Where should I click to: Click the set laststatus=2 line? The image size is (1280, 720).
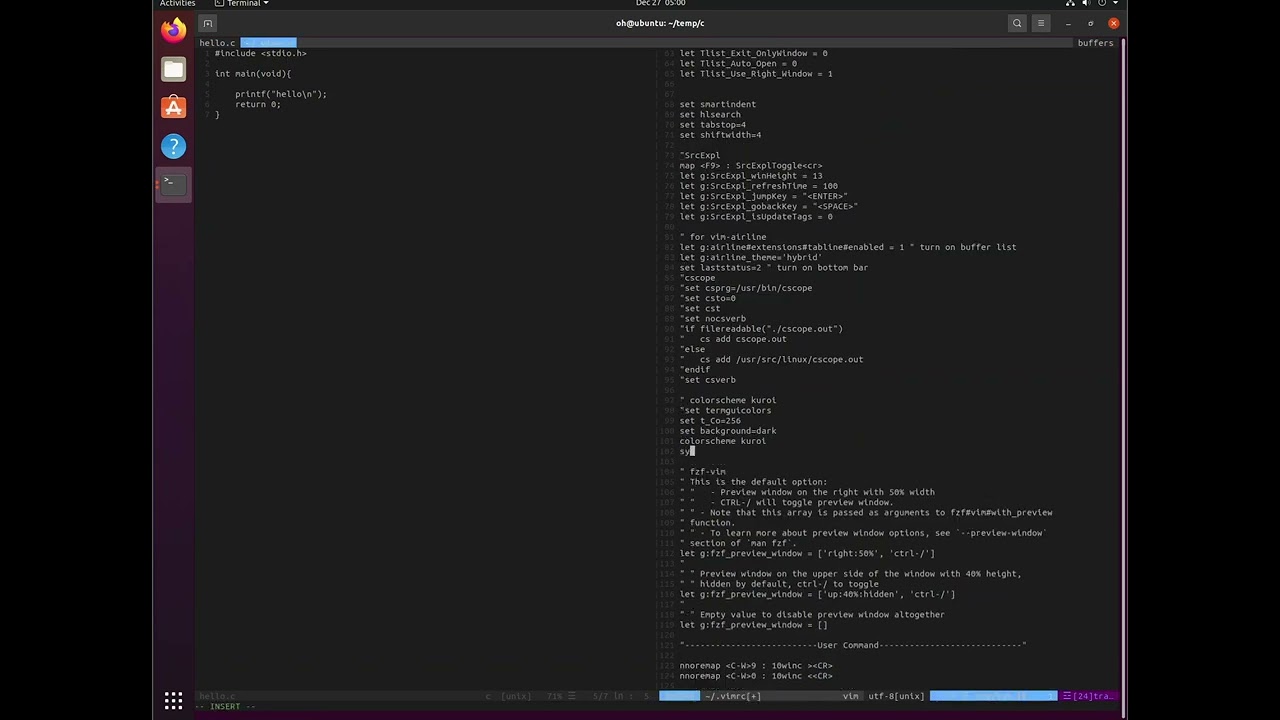tap(774, 268)
